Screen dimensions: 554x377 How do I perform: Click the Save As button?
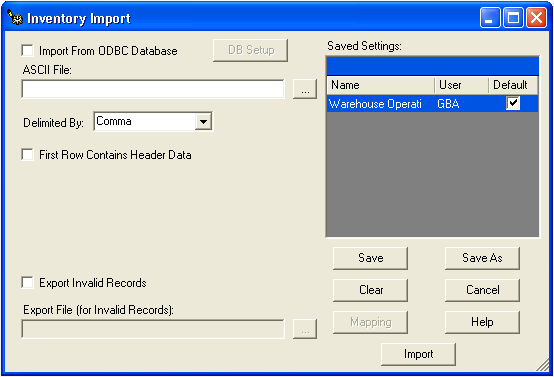482,258
